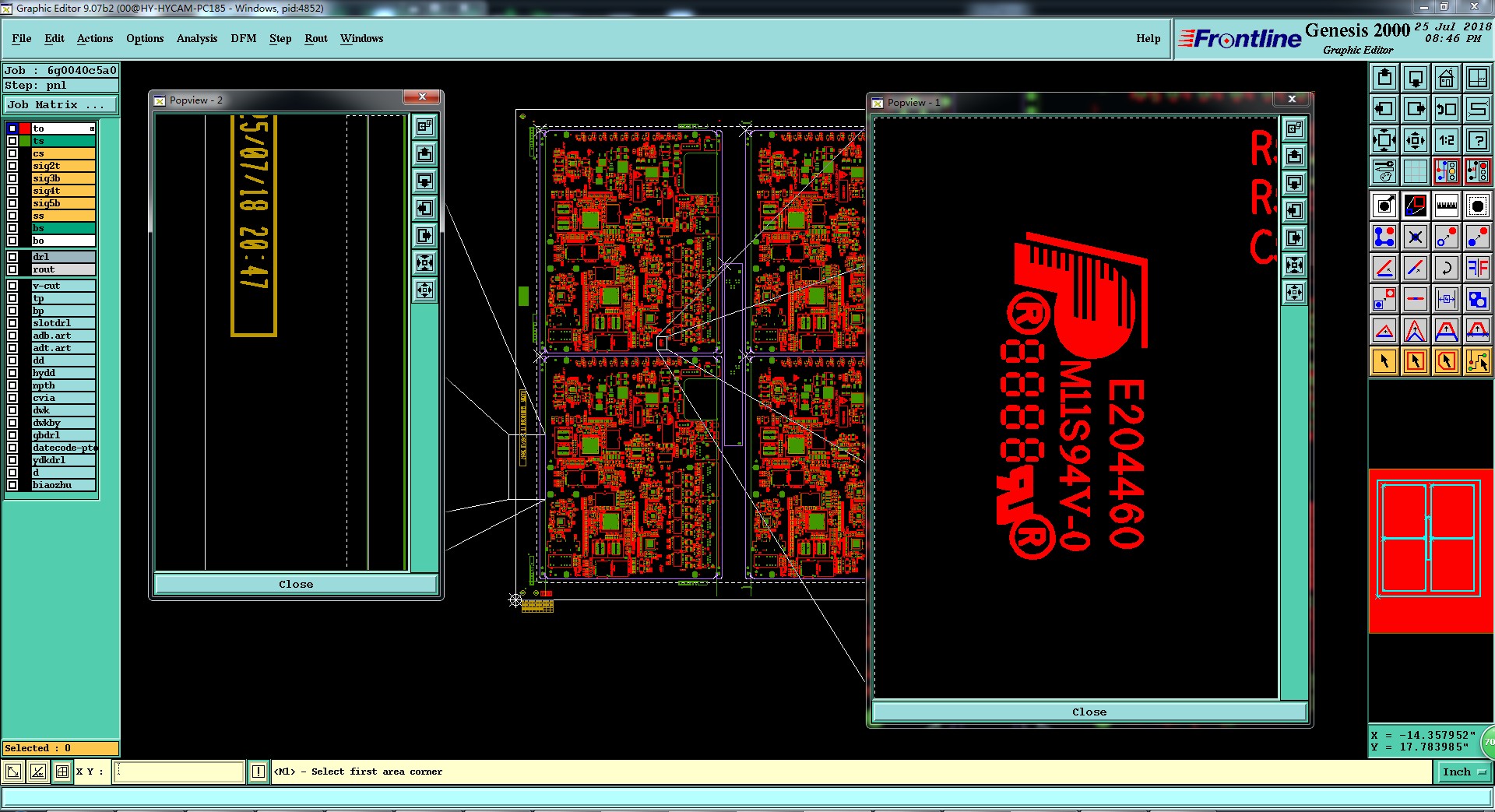This screenshot has height=812, width=1495.
Task: Click the exclamation mark icon in the status bar
Action: coord(259,772)
